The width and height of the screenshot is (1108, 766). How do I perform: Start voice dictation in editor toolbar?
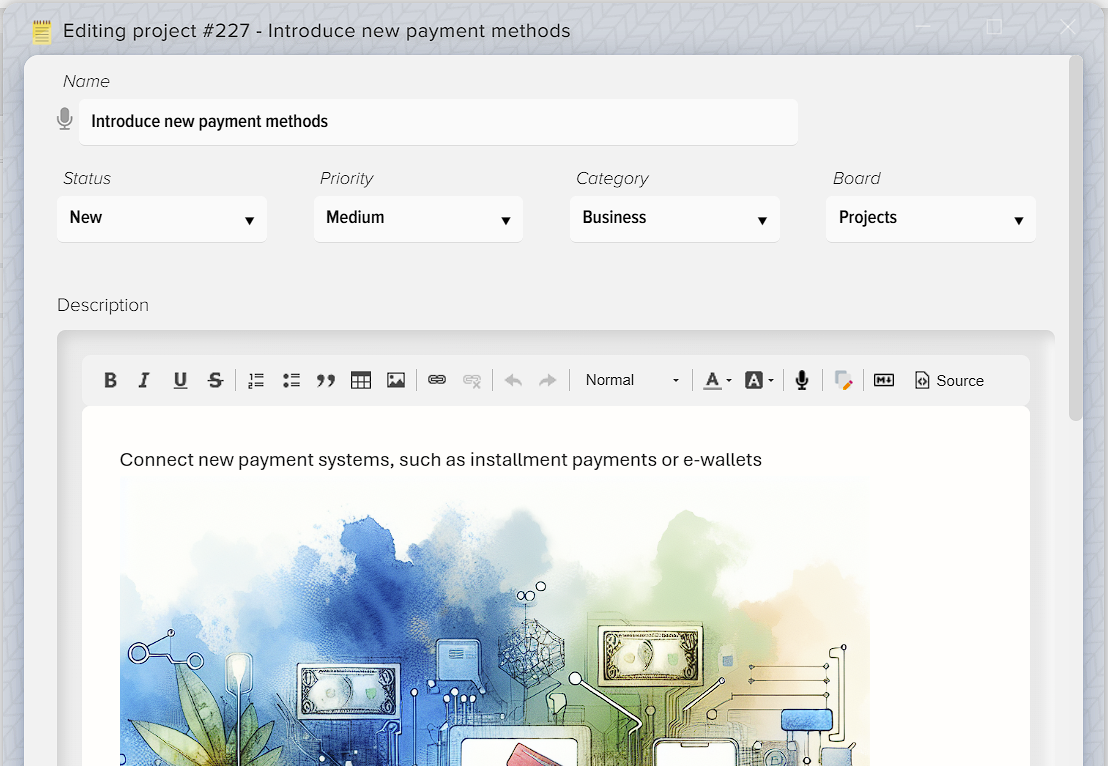(x=801, y=380)
